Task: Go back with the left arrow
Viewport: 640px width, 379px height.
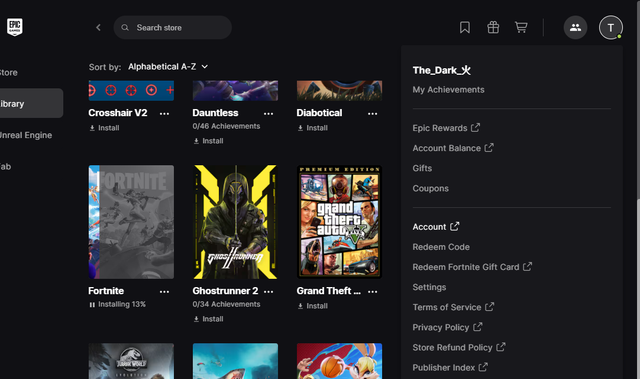Action: coord(98,27)
